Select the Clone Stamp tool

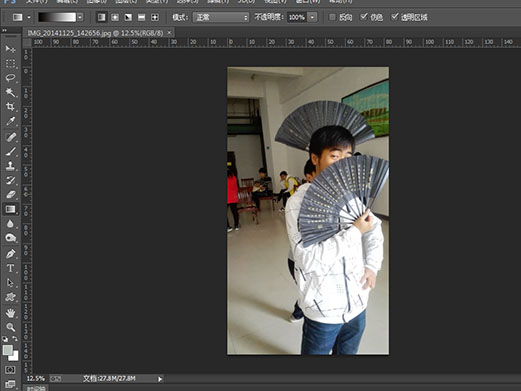pyautogui.click(x=10, y=166)
